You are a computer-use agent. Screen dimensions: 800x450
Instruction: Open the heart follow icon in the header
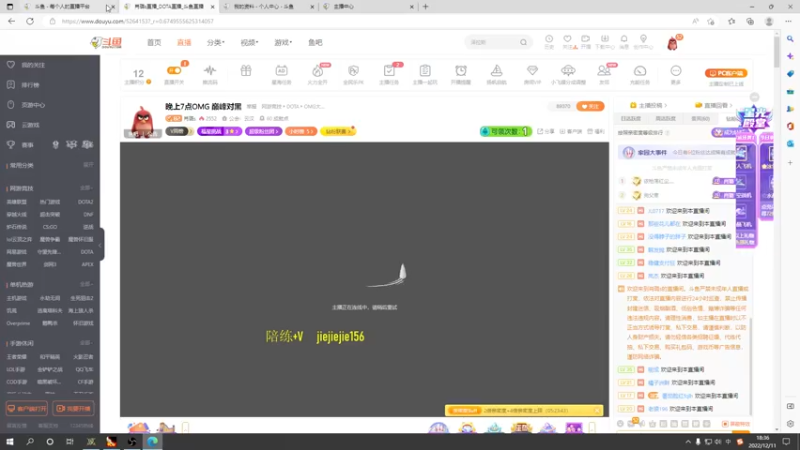[x=567, y=41]
